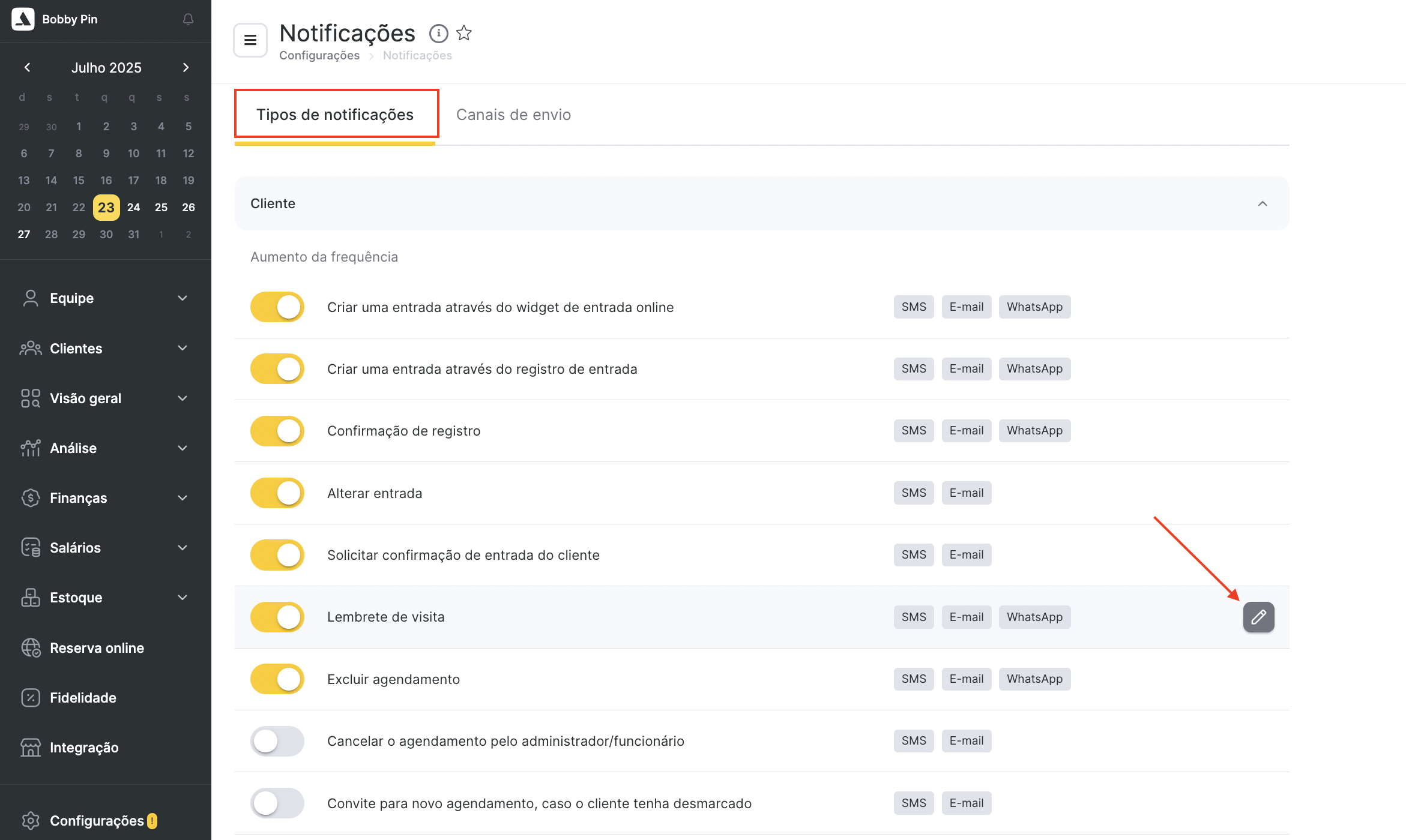Select July 15 in calendar
Image resolution: width=1406 pixels, height=840 pixels.
pyautogui.click(x=79, y=180)
